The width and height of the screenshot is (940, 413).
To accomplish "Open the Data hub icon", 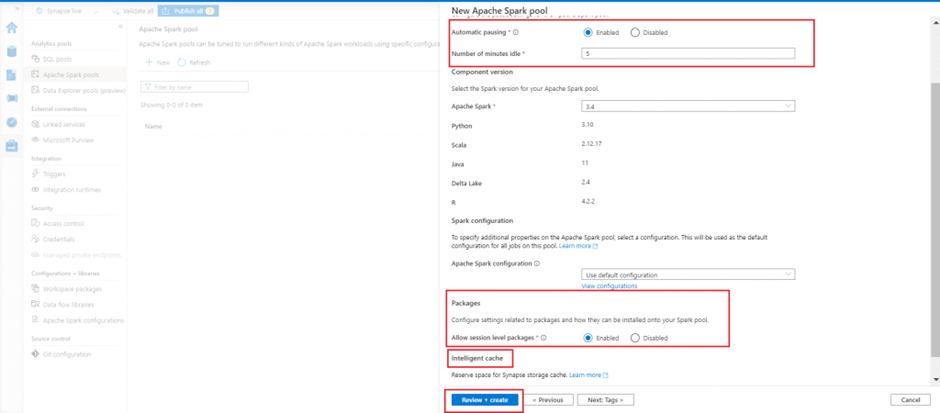I will pos(11,52).
